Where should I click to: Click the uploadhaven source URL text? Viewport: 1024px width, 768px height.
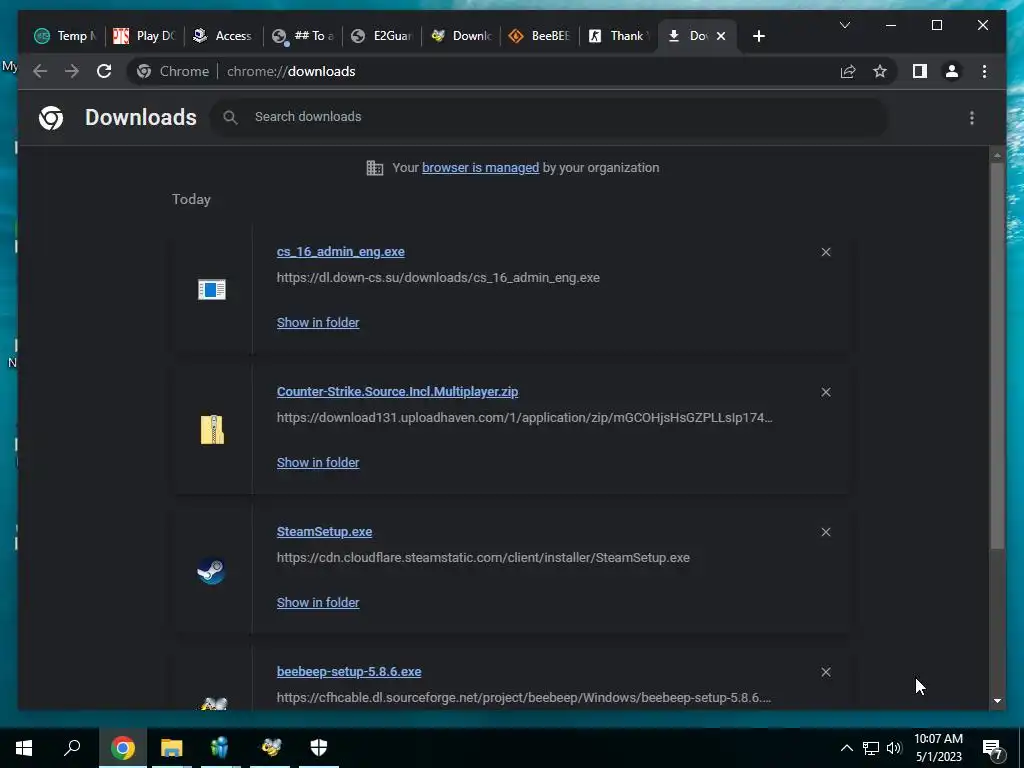(x=524, y=417)
